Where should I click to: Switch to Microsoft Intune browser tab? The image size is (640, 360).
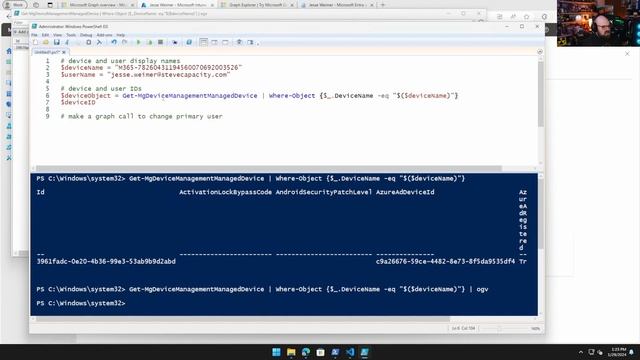tap(178, 5)
